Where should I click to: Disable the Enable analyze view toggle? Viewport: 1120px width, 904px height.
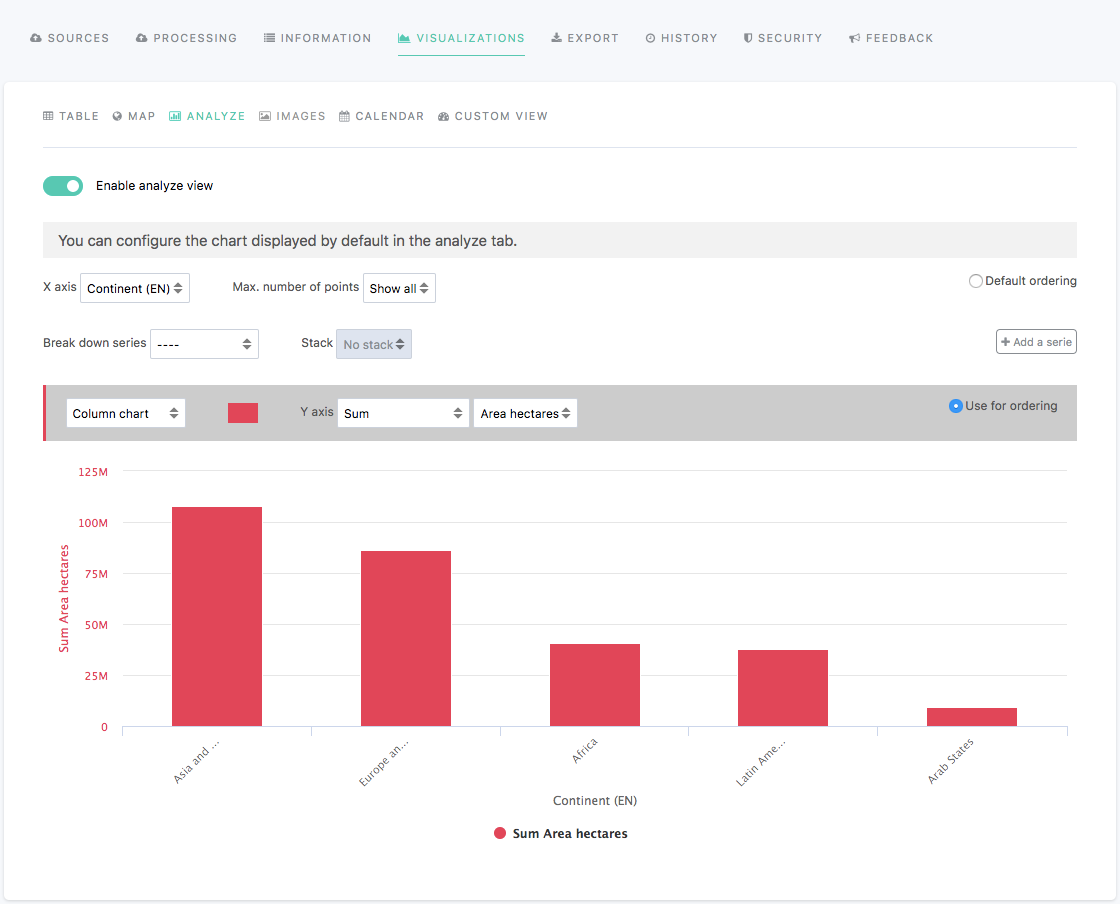tap(63, 186)
